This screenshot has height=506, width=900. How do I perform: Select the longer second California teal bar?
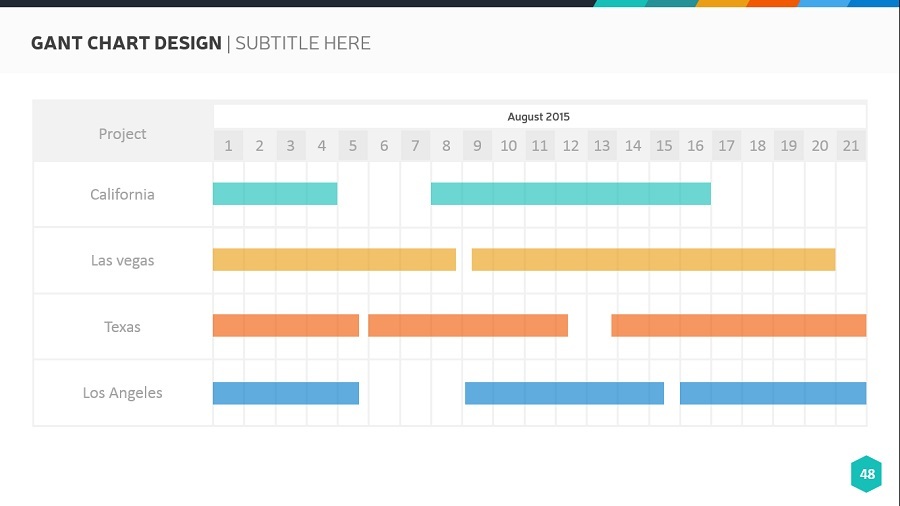571,194
